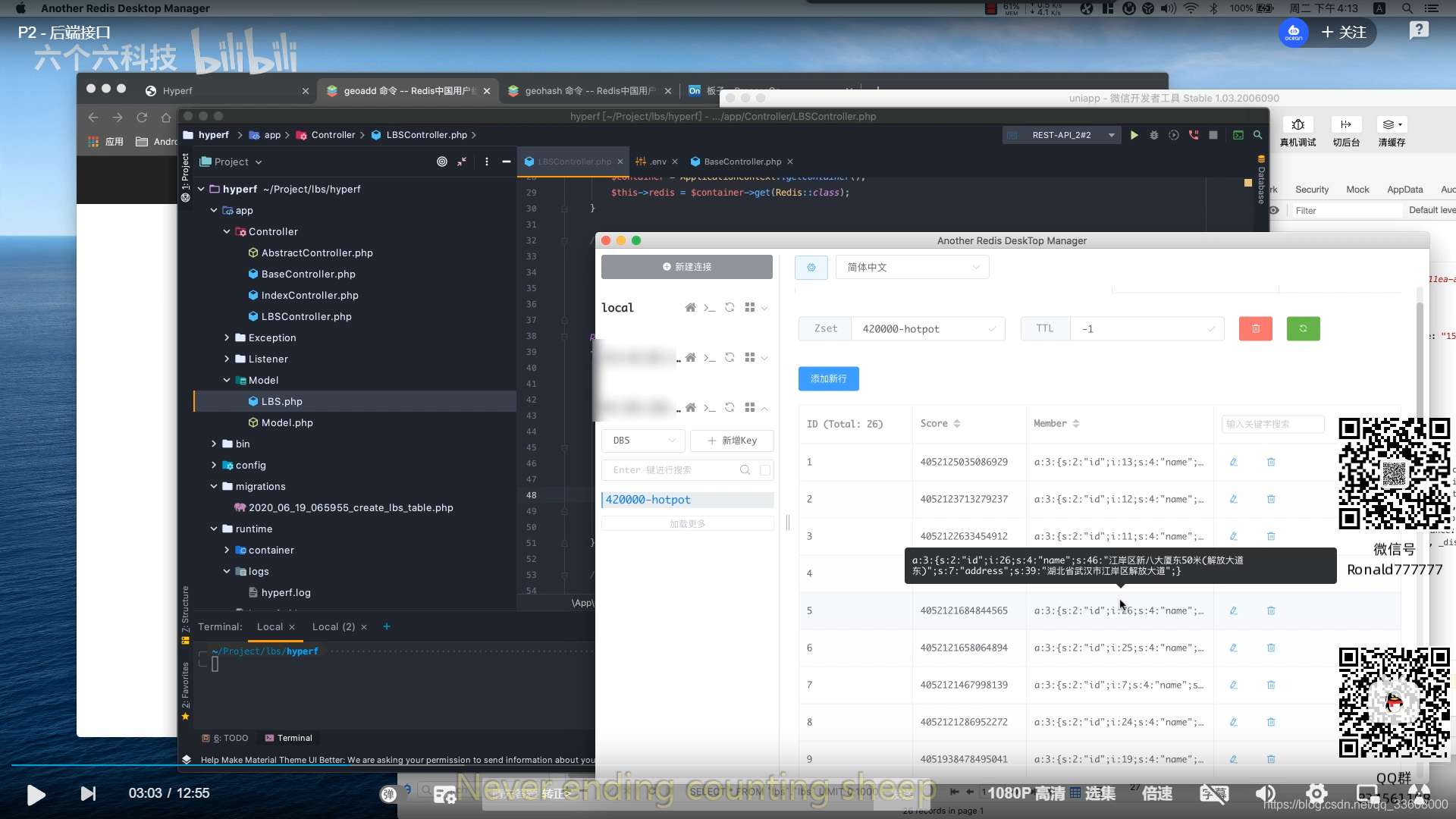Click the trash icon in row 2

1271,499
